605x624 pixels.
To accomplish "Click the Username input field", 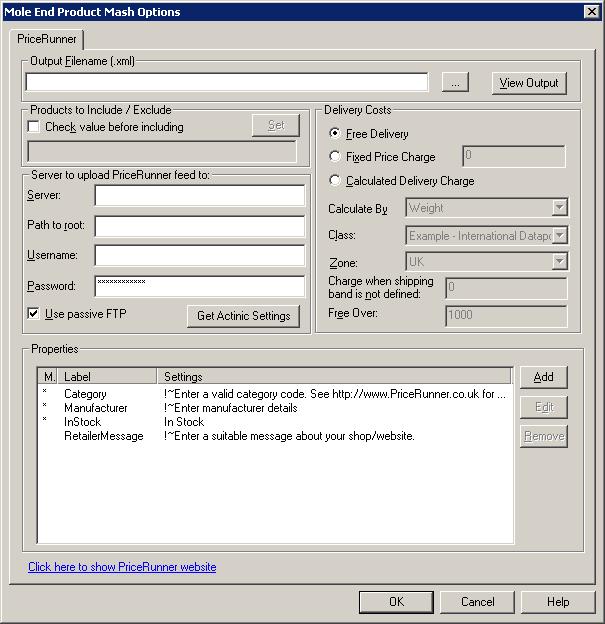I will (x=200, y=255).
